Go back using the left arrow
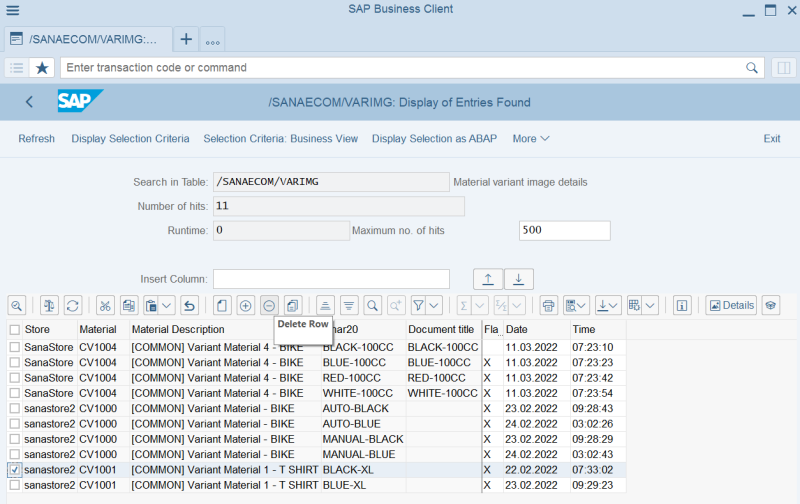800x504 pixels. pyautogui.click(x=30, y=102)
